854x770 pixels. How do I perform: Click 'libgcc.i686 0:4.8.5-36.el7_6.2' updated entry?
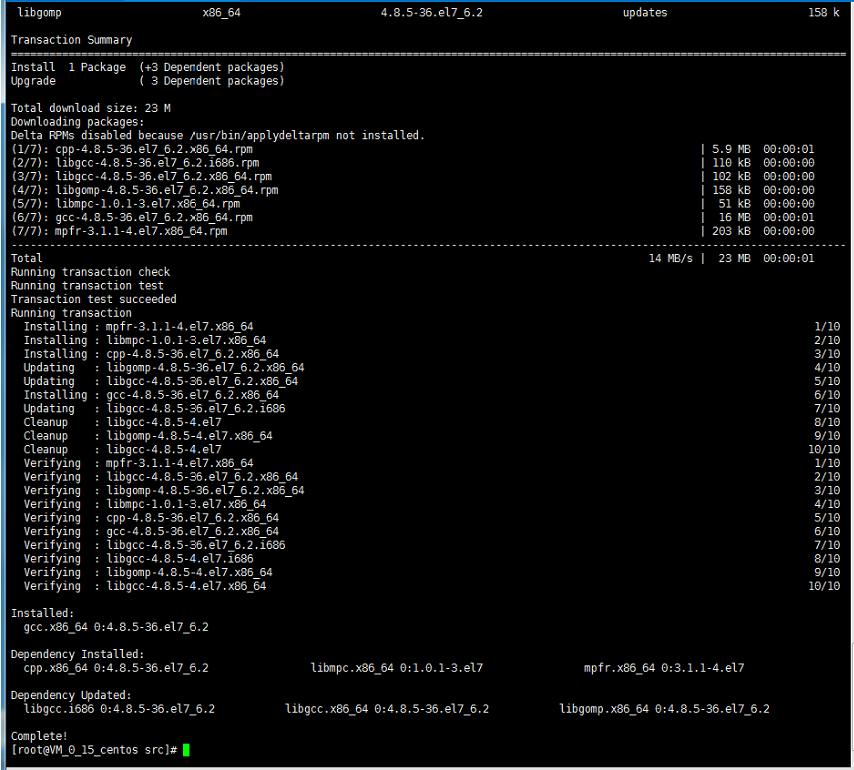pyautogui.click(x=119, y=708)
